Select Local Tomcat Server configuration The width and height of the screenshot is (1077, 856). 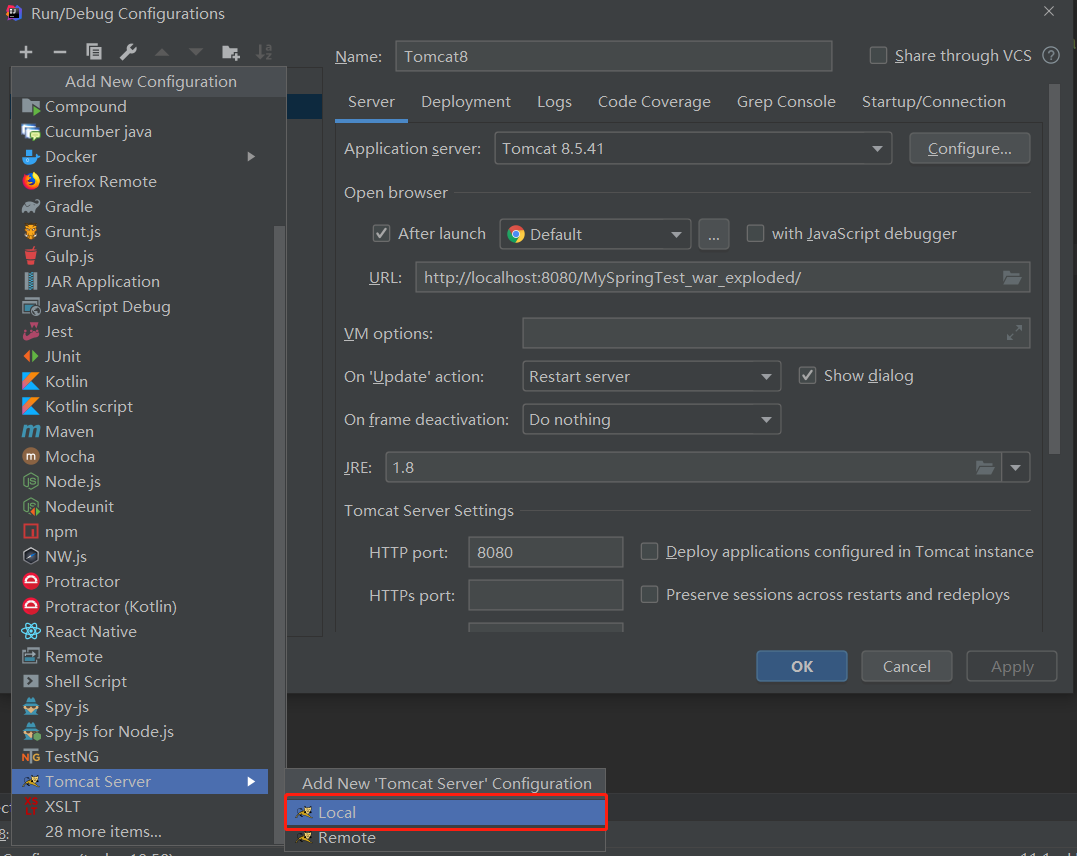click(x=446, y=813)
